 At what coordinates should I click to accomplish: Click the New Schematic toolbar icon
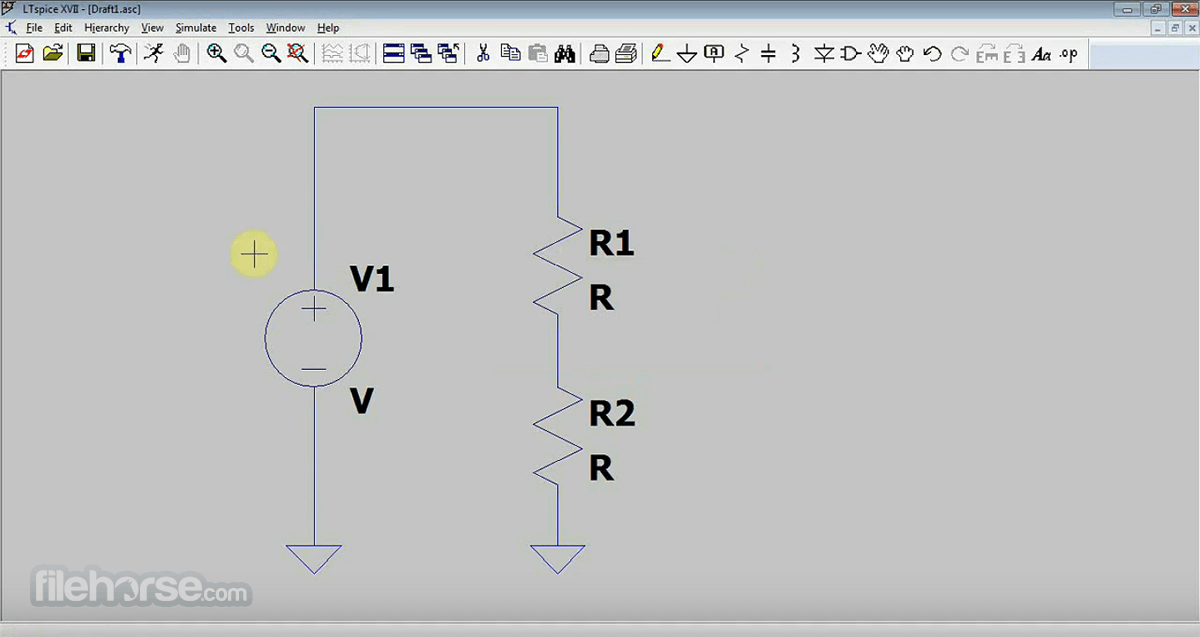tap(25, 53)
